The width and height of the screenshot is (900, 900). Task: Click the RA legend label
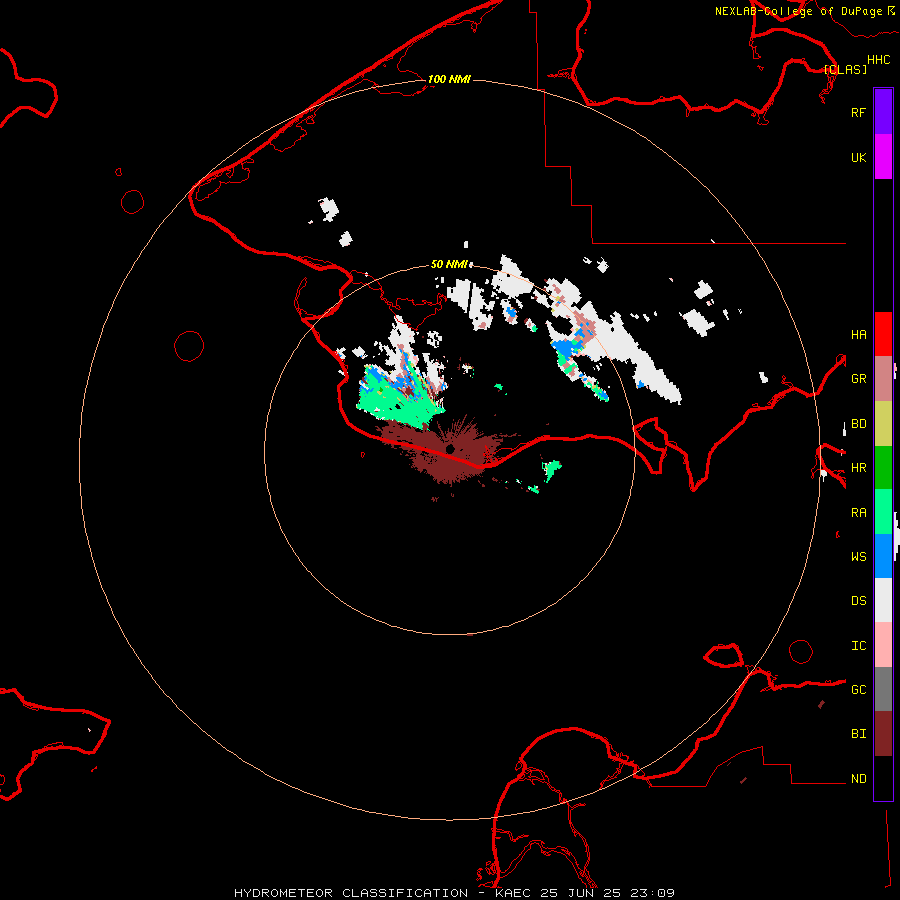pos(858,513)
